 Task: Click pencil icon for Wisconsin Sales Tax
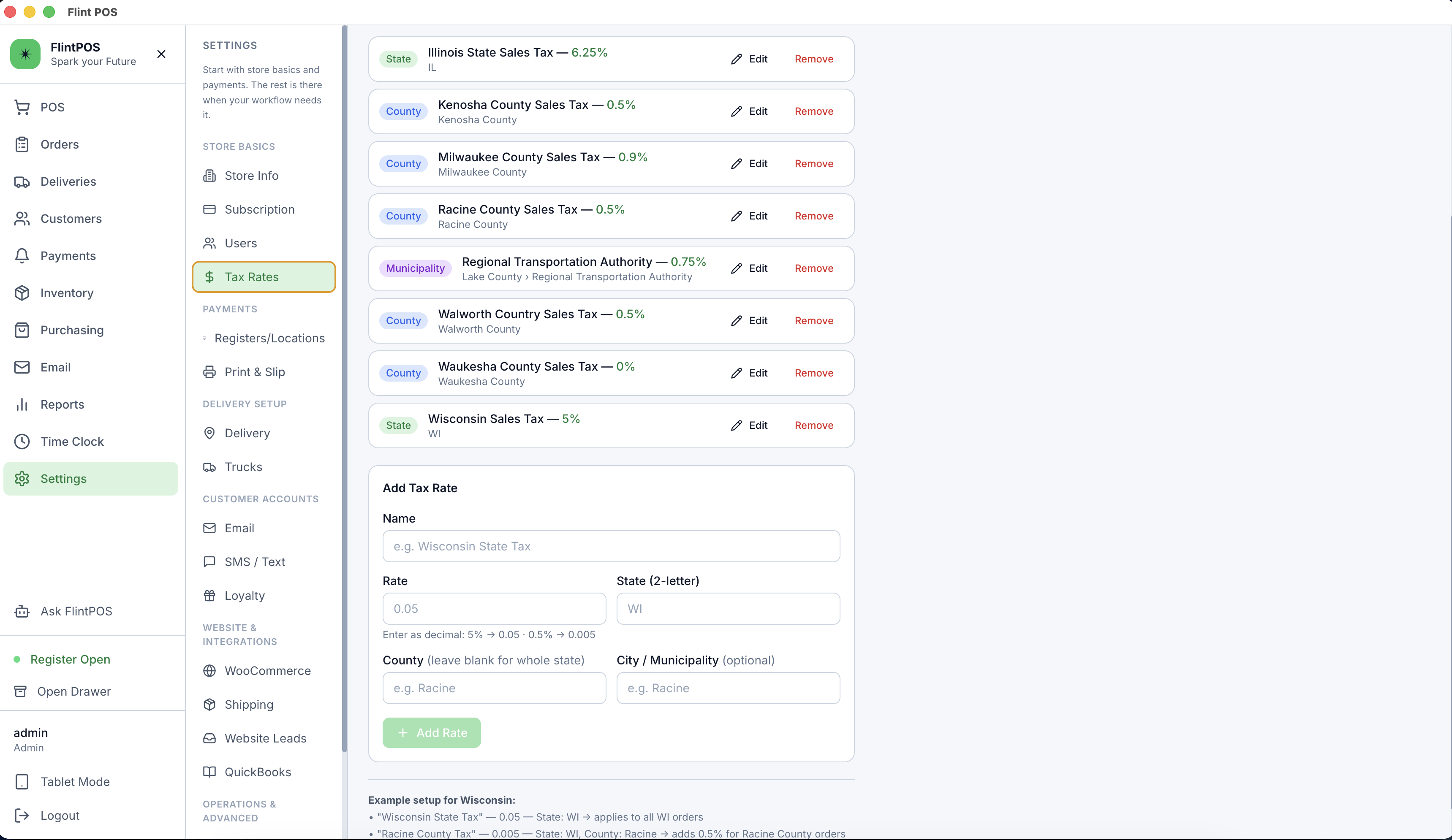(x=737, y=425)
